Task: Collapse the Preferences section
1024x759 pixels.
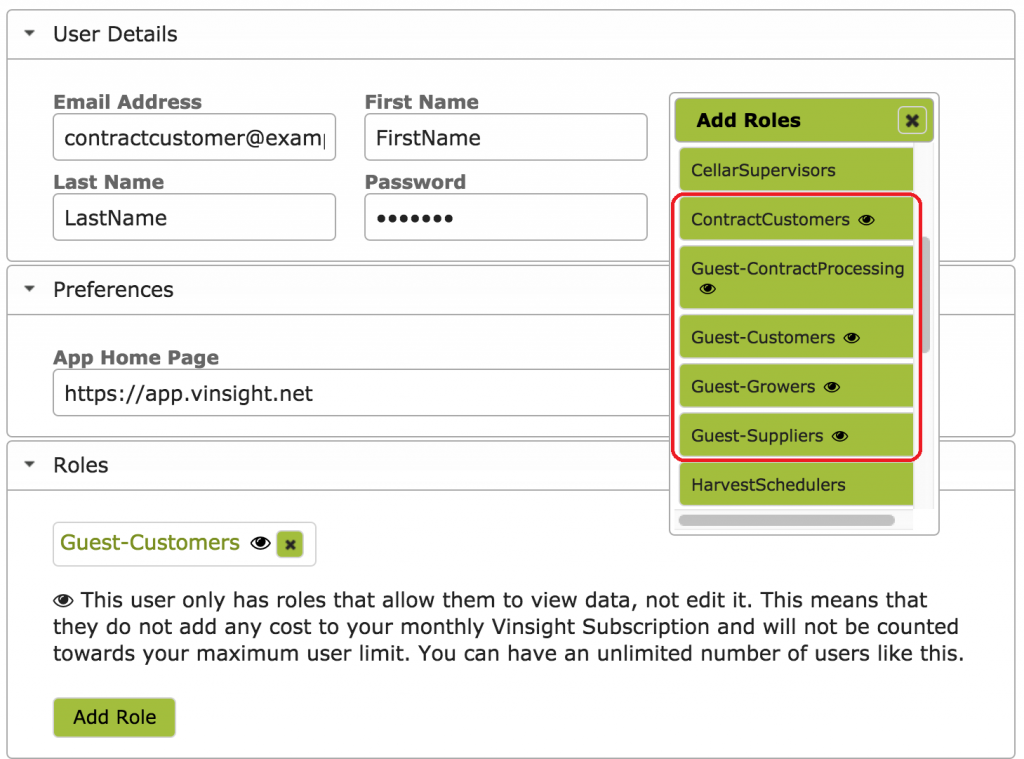Action: pos(27,289)
